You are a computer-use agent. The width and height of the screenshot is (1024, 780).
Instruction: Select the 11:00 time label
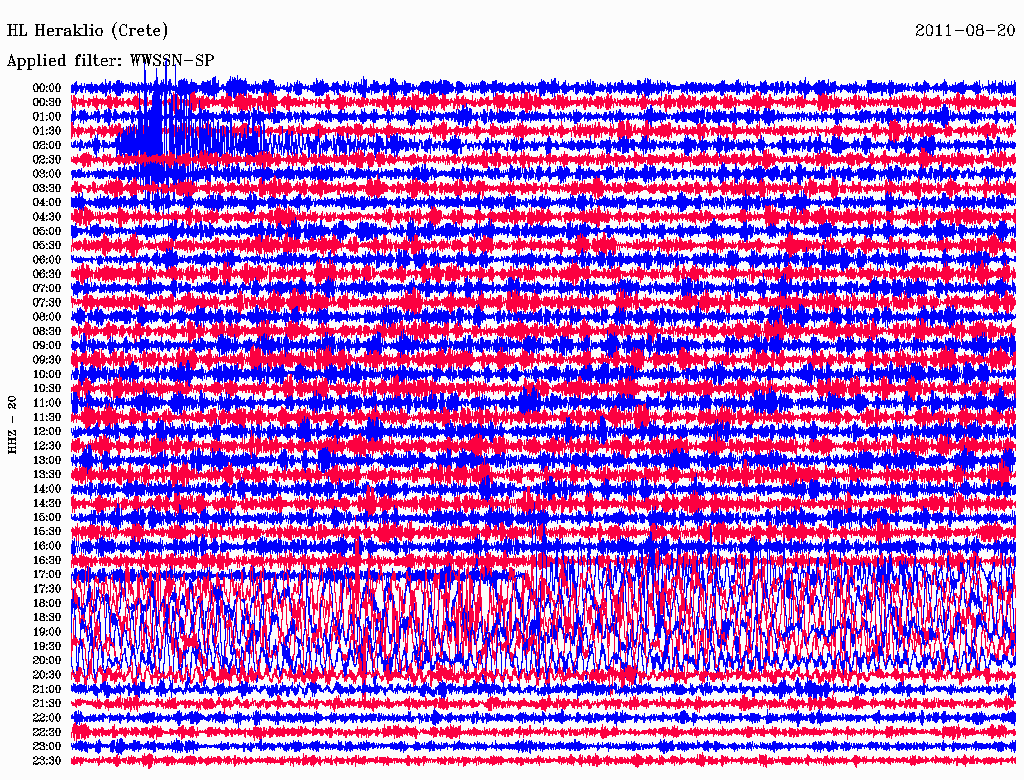(x=47, y=402)
